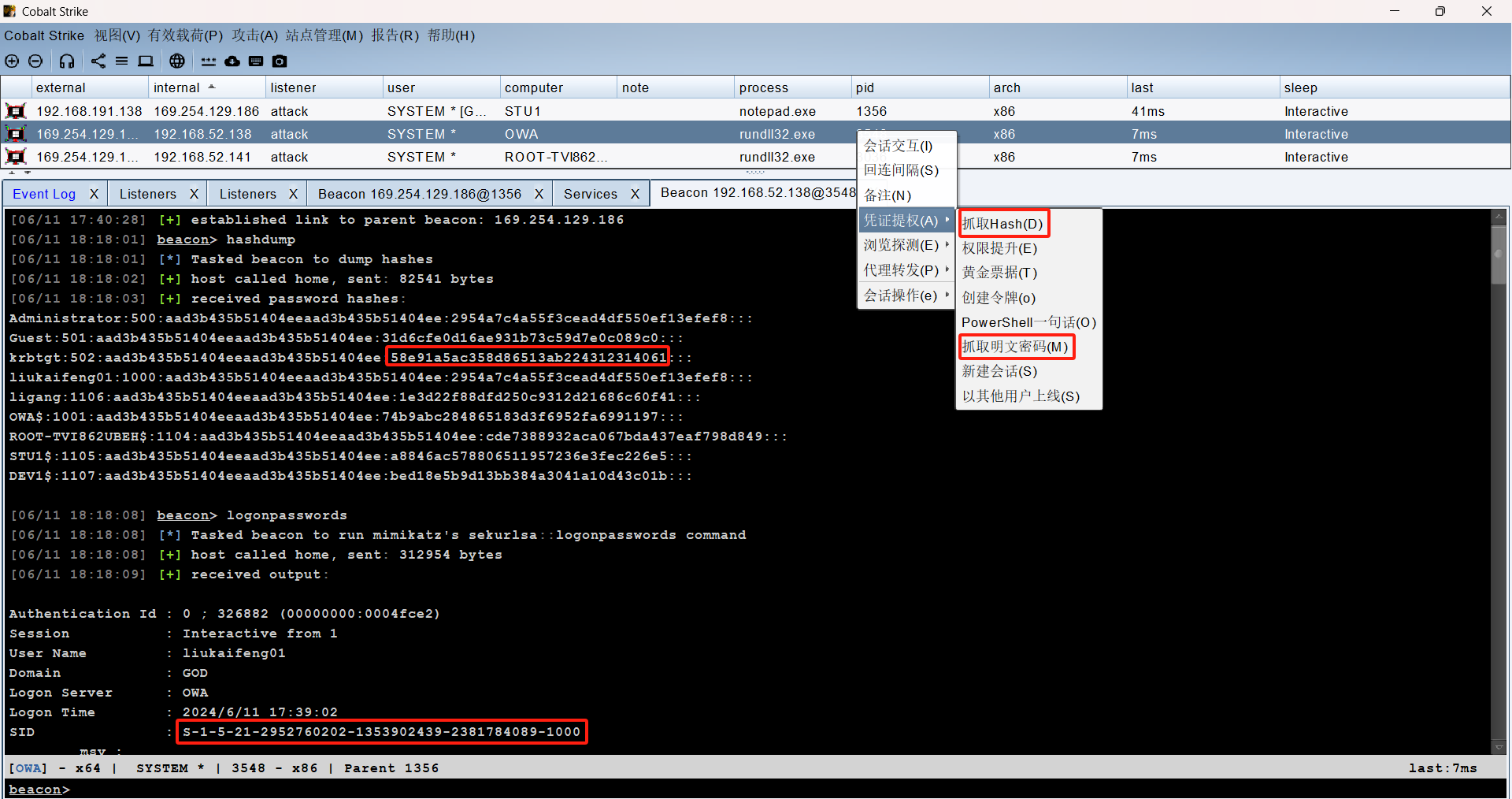Viewport: 1512px width, 799px height.
Task: Choose 会话交互(I) from context menu
Action: (906, 146)
